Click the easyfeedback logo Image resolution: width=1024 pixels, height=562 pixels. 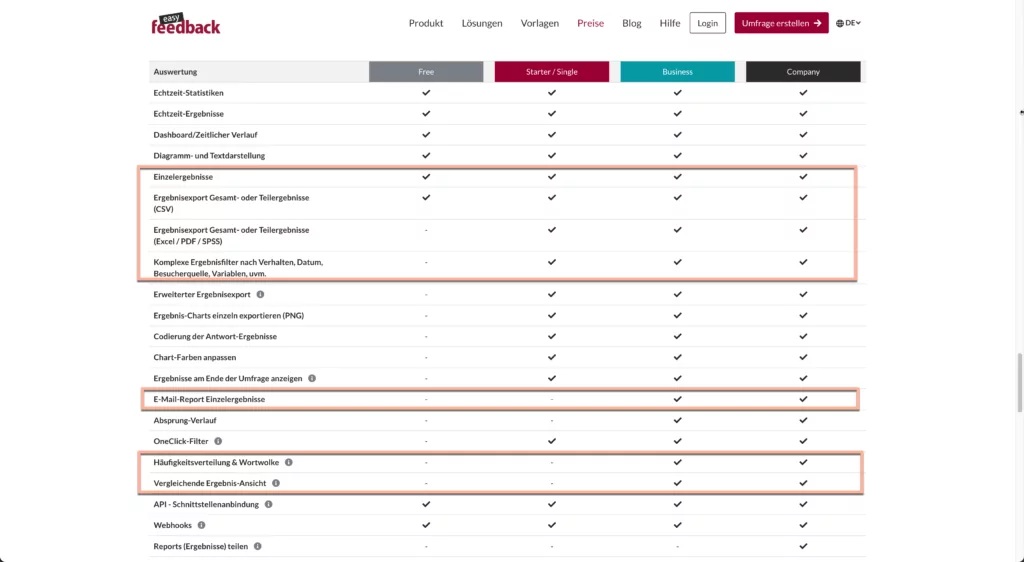pyautogui.click(x=185, y=23)
